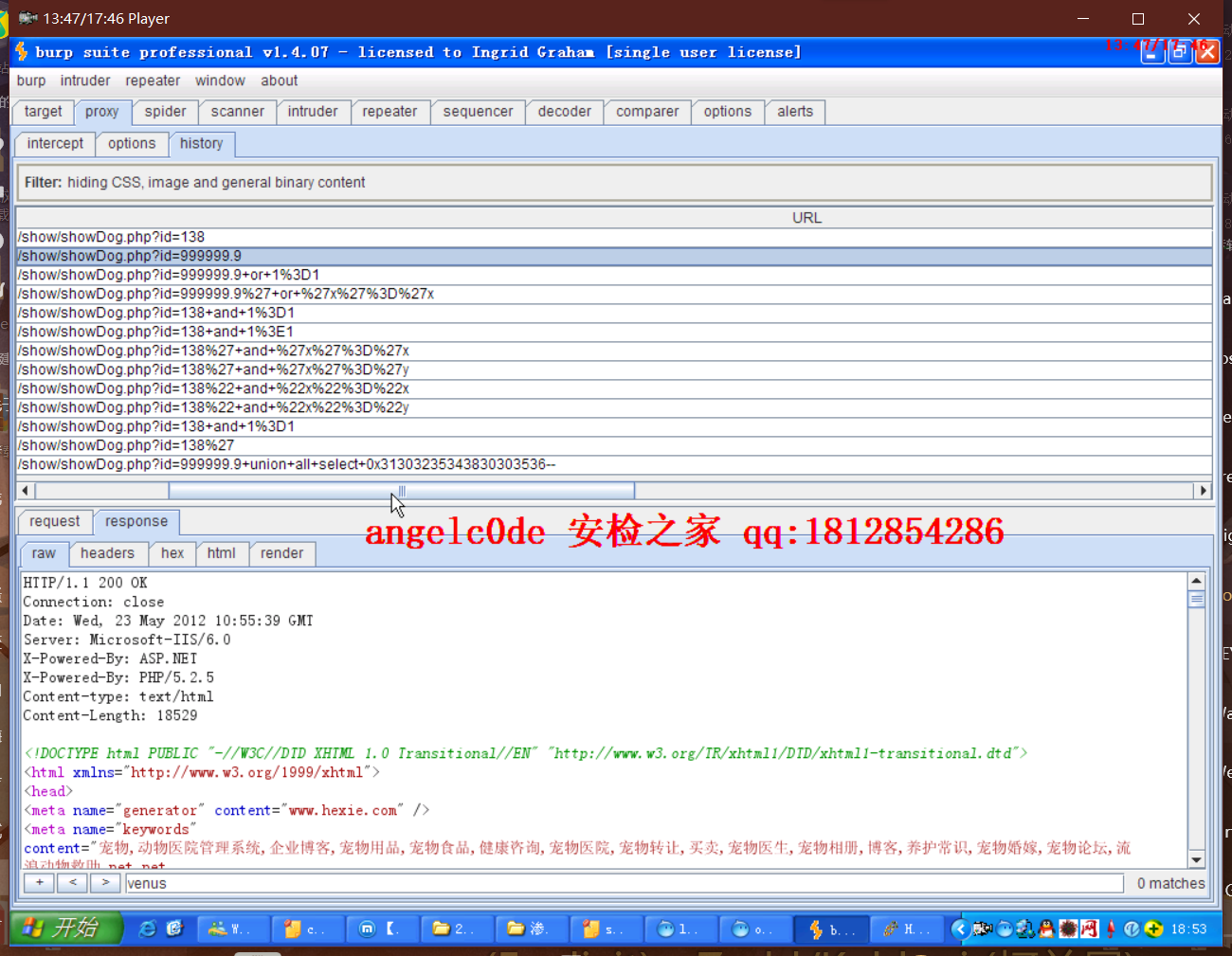This screenshot has height=956, width=1232.
Task: Switch to the request tab
Action: (x=55, y=522)
